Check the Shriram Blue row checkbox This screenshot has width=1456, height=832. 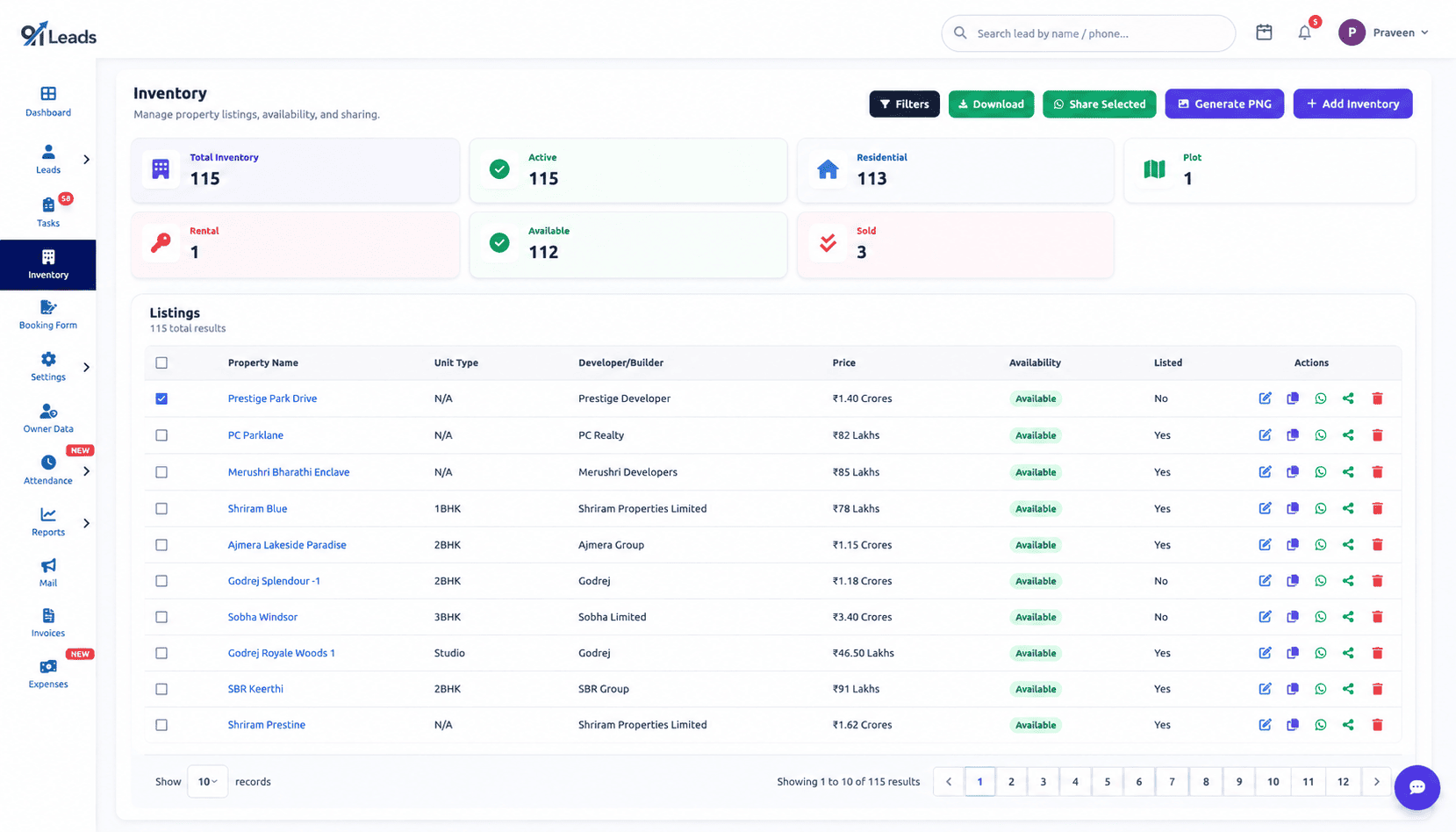161,508
